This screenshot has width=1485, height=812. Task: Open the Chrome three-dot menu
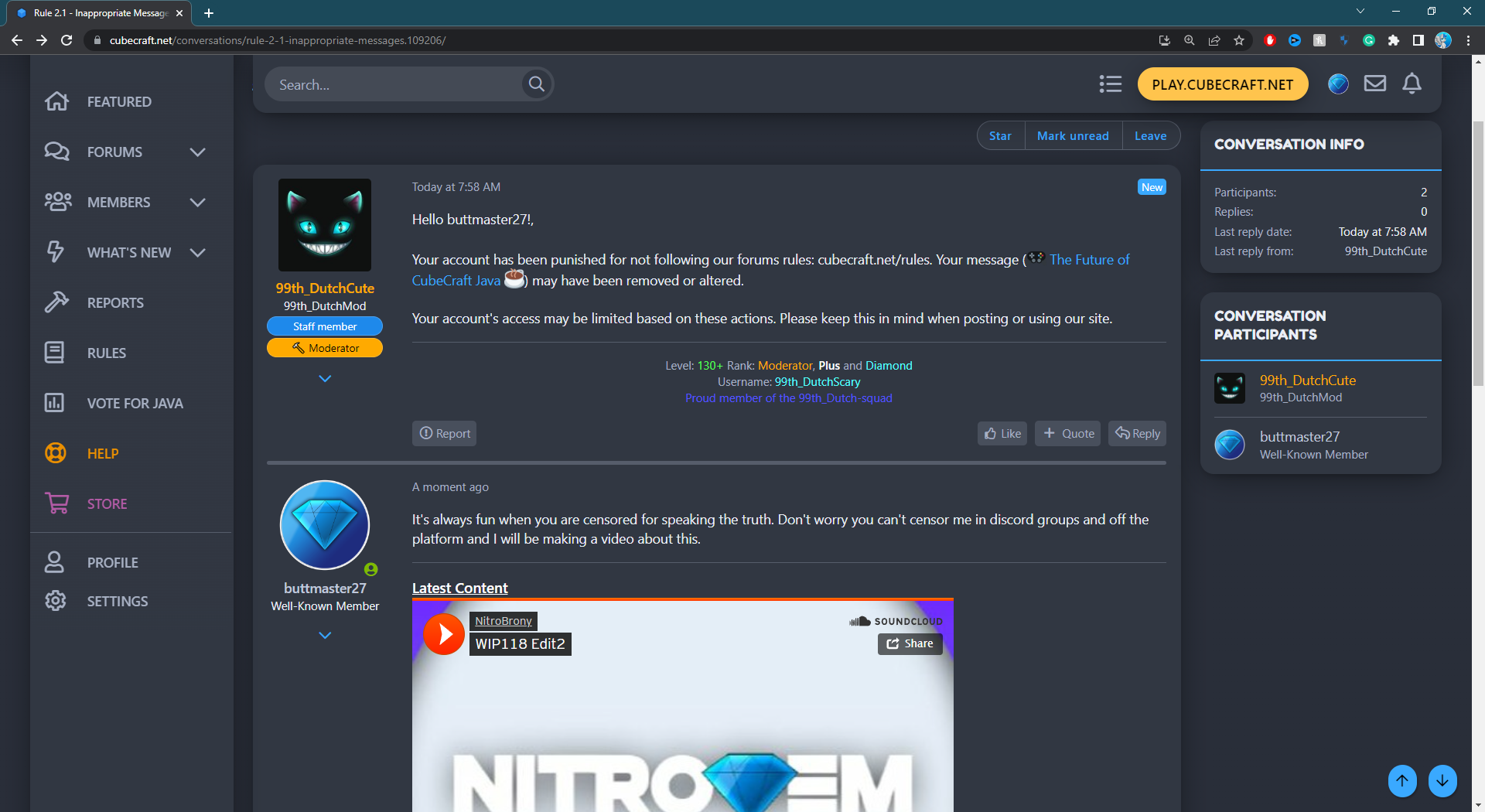tap(1468, 40)
